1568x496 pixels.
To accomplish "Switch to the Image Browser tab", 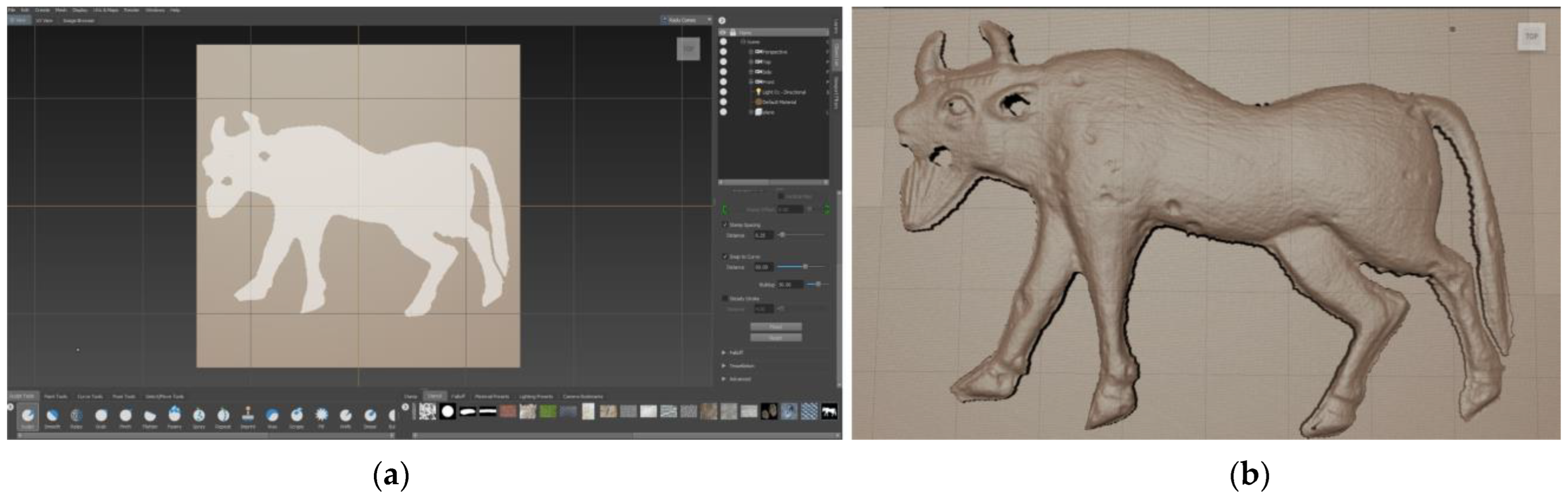I will pyautogui.click(x=79, y=21).
